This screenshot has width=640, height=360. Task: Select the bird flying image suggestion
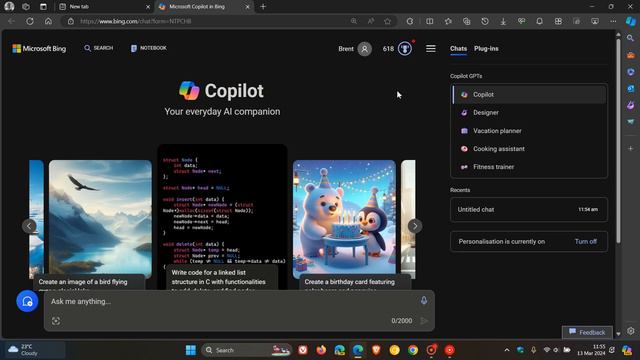coord(100,224)
